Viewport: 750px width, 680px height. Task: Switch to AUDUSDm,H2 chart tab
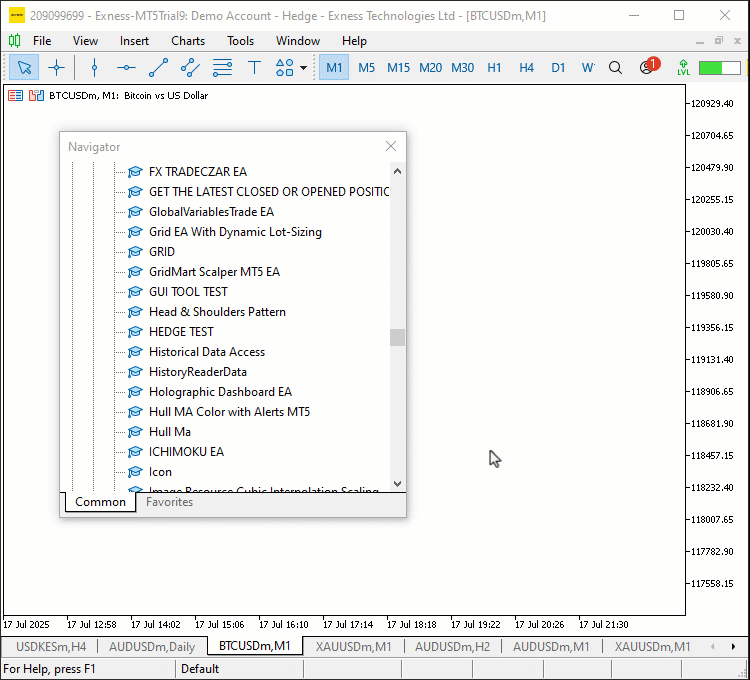pos(452,647)
